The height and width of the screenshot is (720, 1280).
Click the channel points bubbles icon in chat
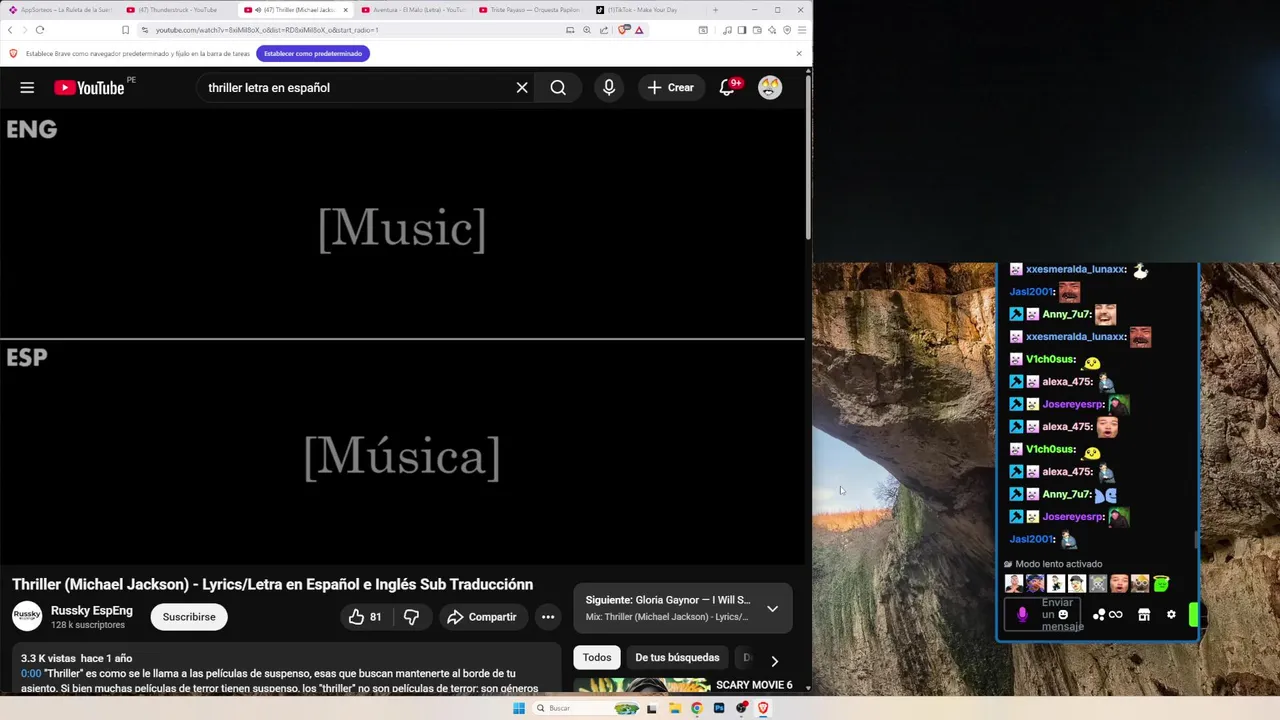pos(1099,615)
